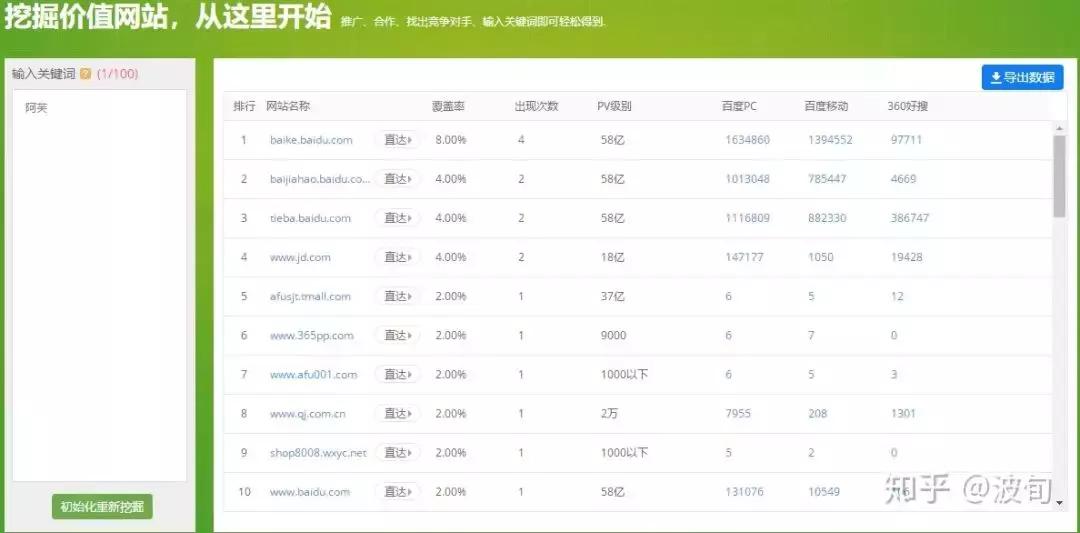Click the 386747 360好搜 value
This screenshot has width=1080, height=533.
coord(910,218)
